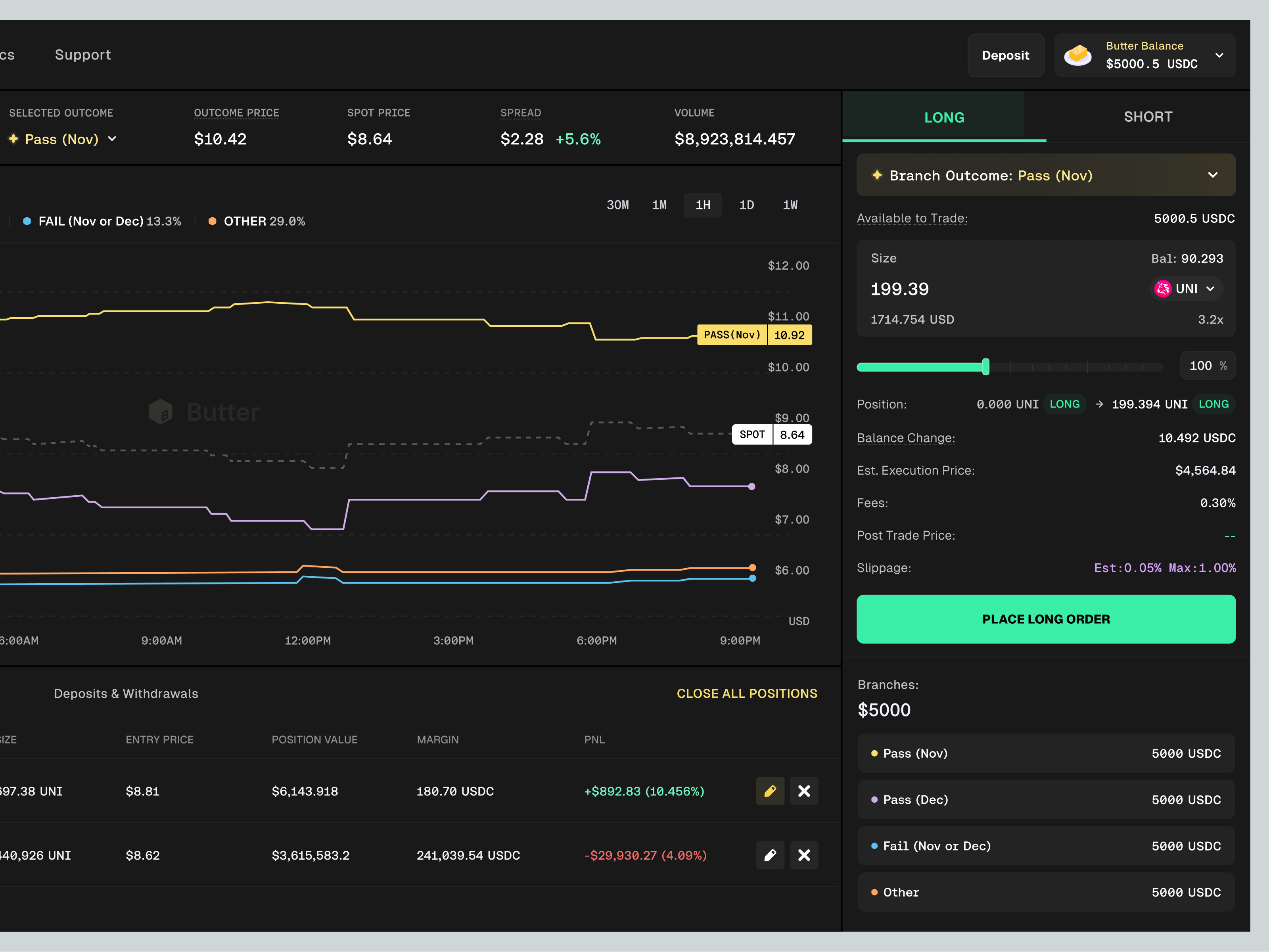The height and width of the screenshot is (952, 1269).
Task: Click the OUTCOME PRICE header label
Action: point(236,113)
